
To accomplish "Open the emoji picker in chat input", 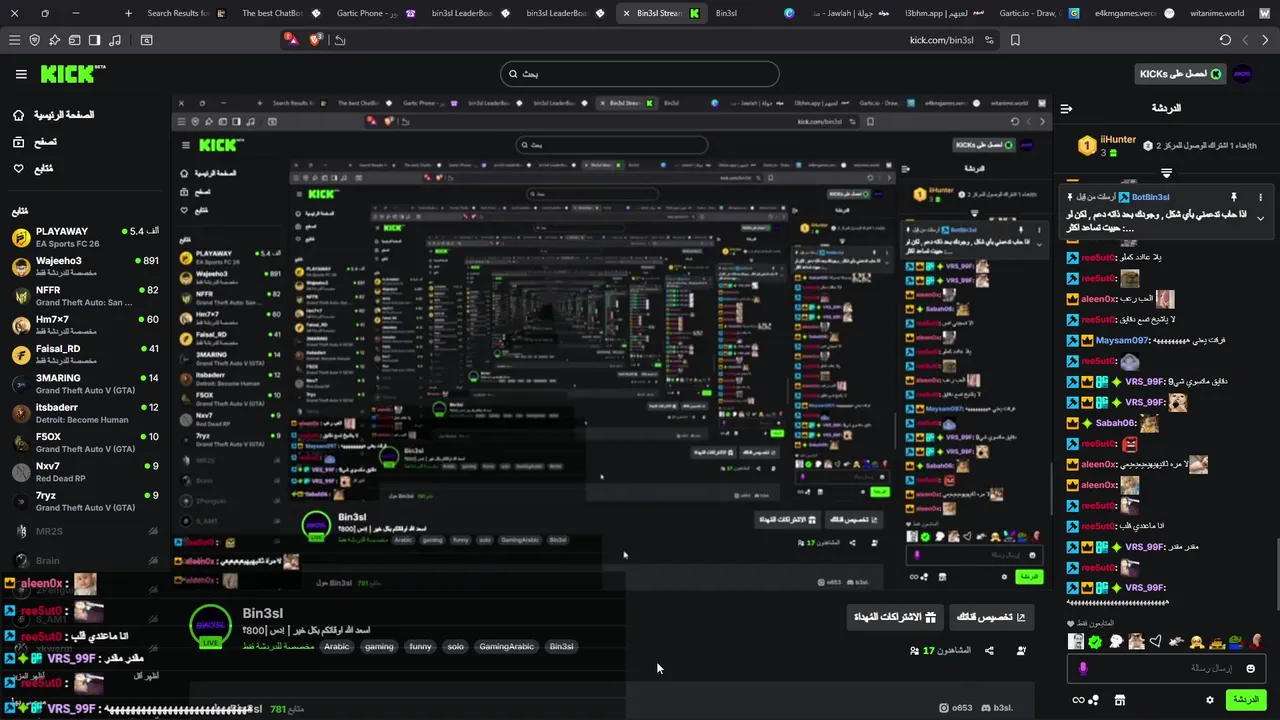I will pyautogui.click(x=1251, y=668).
